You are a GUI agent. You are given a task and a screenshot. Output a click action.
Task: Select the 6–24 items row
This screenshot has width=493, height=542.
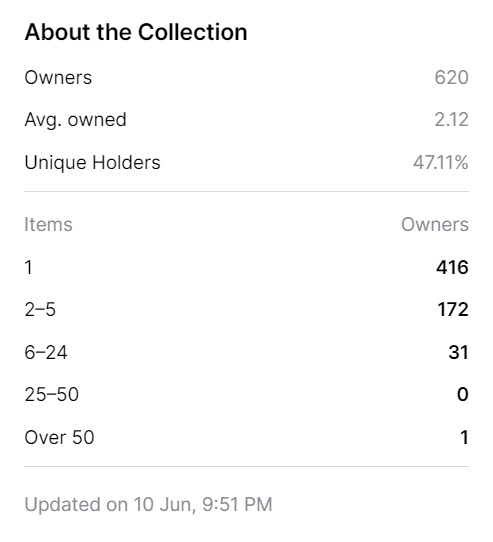[246, 352]
